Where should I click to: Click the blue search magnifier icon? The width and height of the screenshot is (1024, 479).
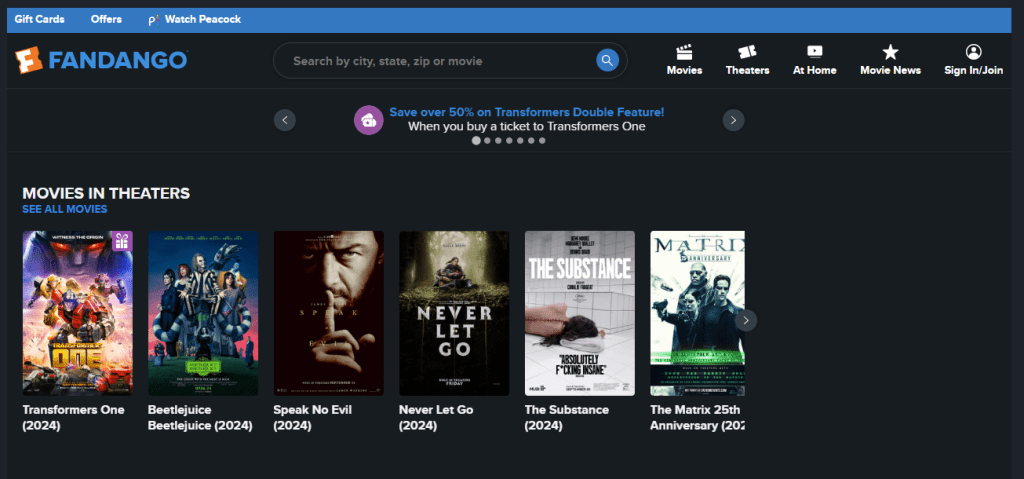tap(607, 61)
